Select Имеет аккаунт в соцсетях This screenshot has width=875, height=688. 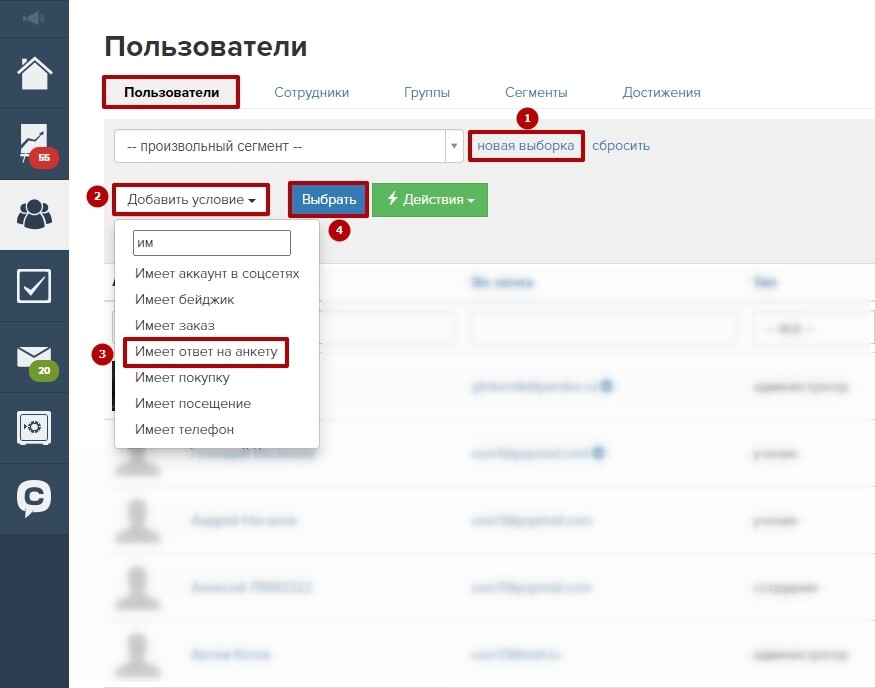pyautogui.click(x=217, y=273)
